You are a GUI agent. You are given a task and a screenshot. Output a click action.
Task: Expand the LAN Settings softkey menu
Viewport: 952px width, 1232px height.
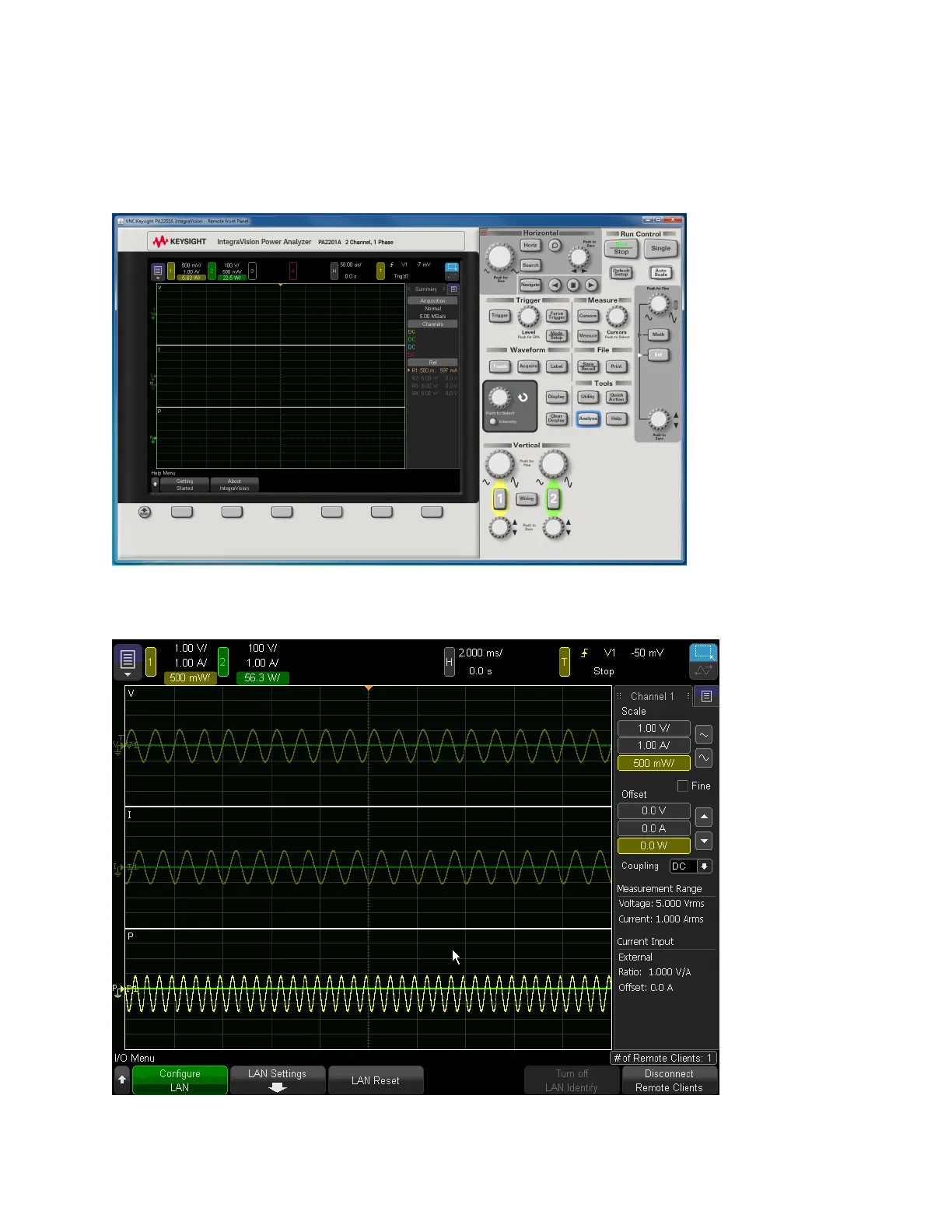tap(278, 1080)
